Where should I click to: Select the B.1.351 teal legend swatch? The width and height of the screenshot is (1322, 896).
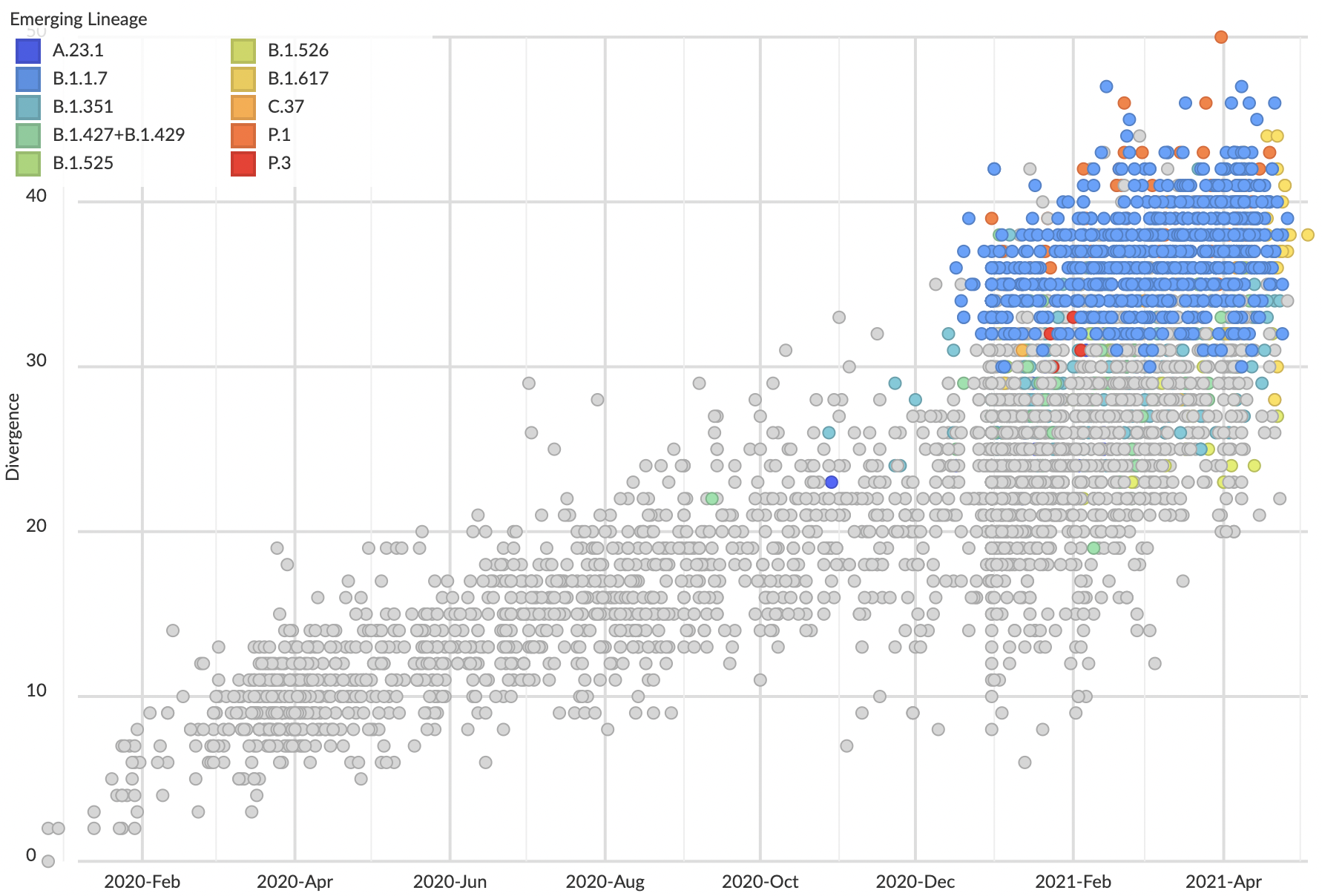28,107
